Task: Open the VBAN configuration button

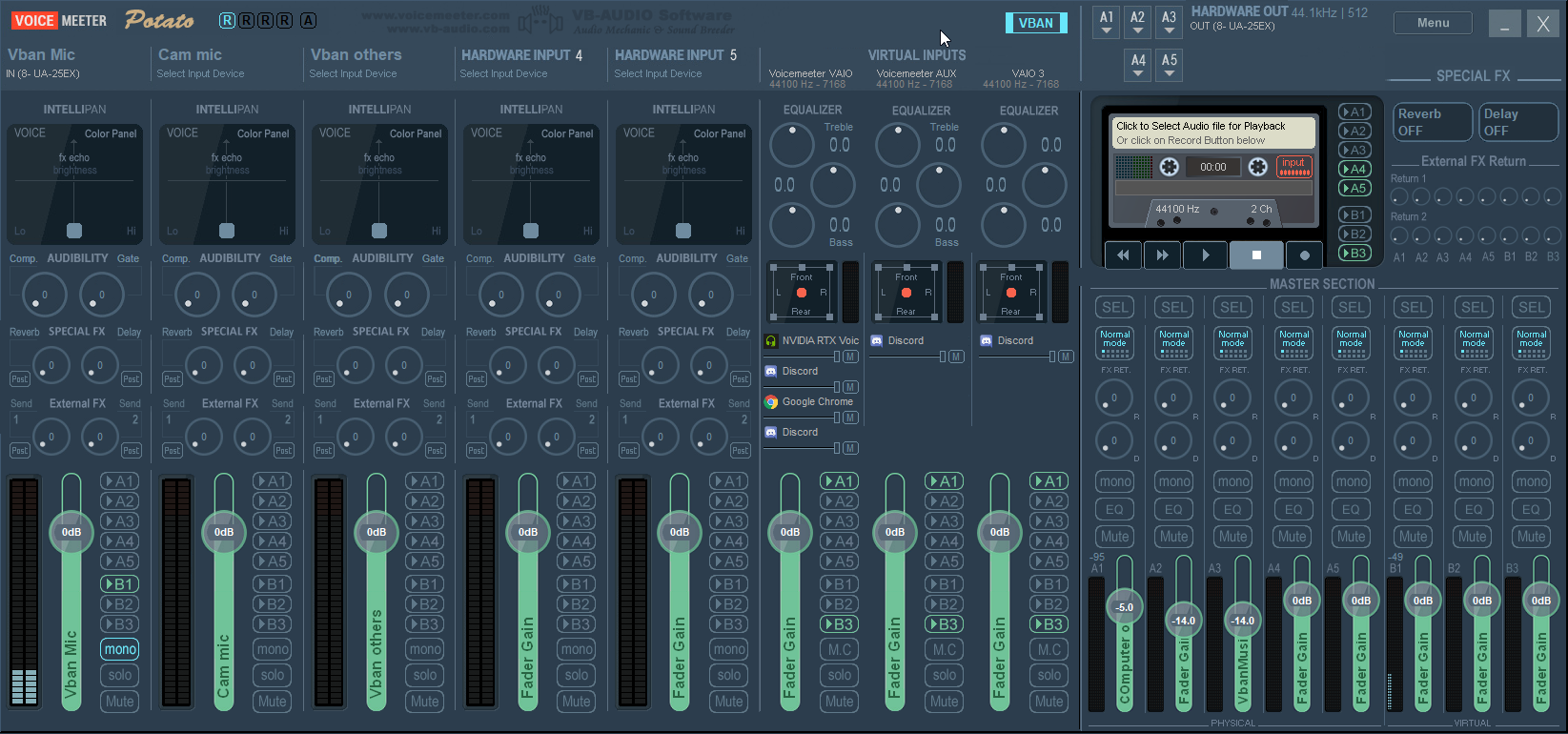Action: pyautogui.click(x=1036, y=23)
